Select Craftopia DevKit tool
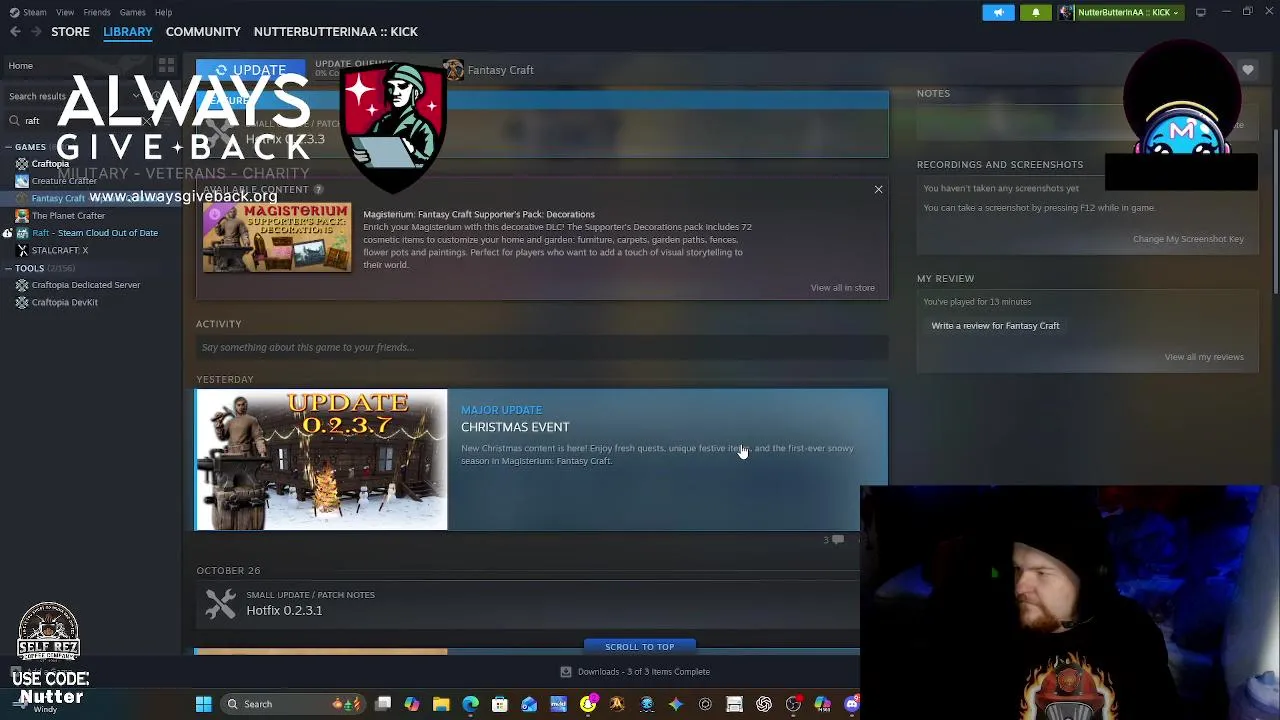Image resolution: width=1280 pixels, height=720 pixels. point(65,302)
